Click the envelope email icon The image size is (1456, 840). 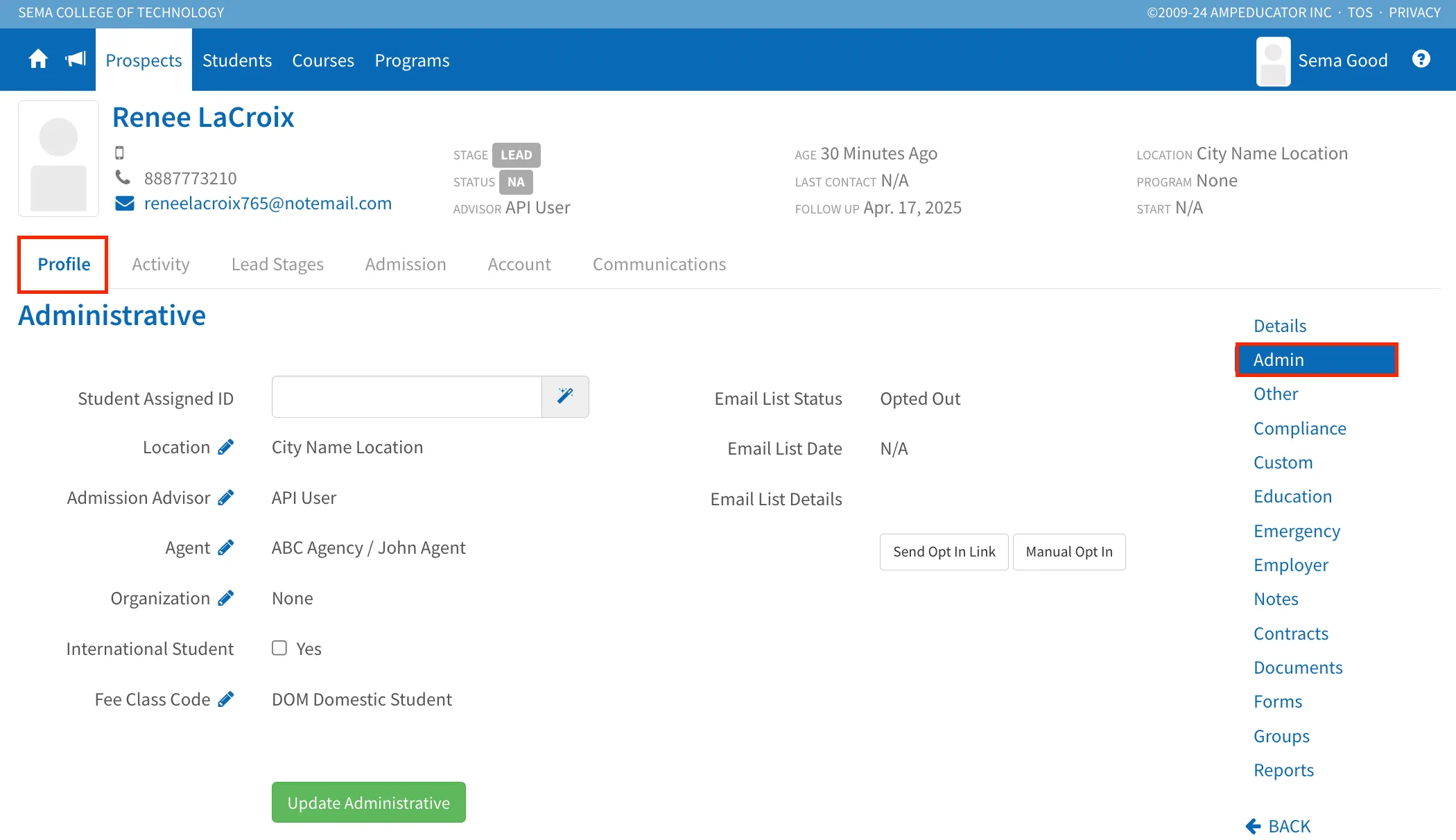tap(125, 203)
